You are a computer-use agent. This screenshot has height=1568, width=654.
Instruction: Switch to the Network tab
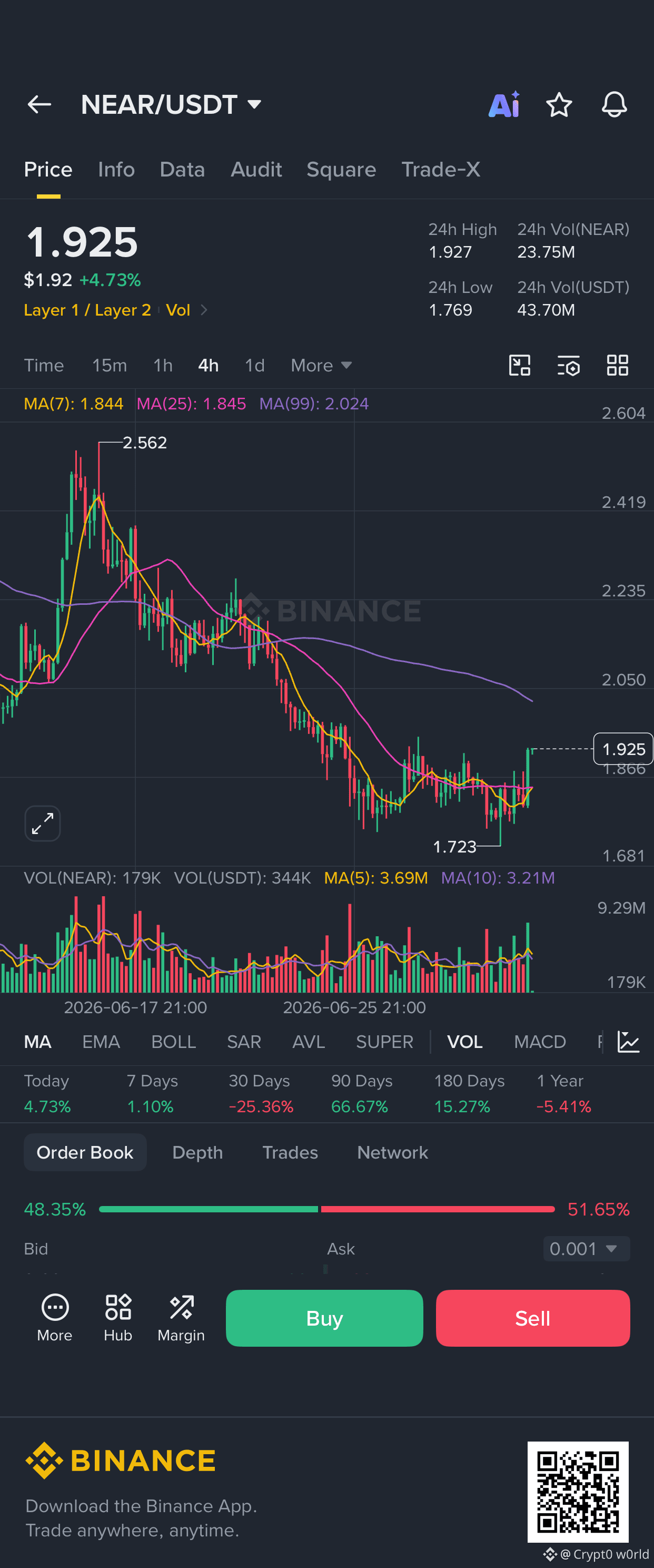tap(392, 1152)
